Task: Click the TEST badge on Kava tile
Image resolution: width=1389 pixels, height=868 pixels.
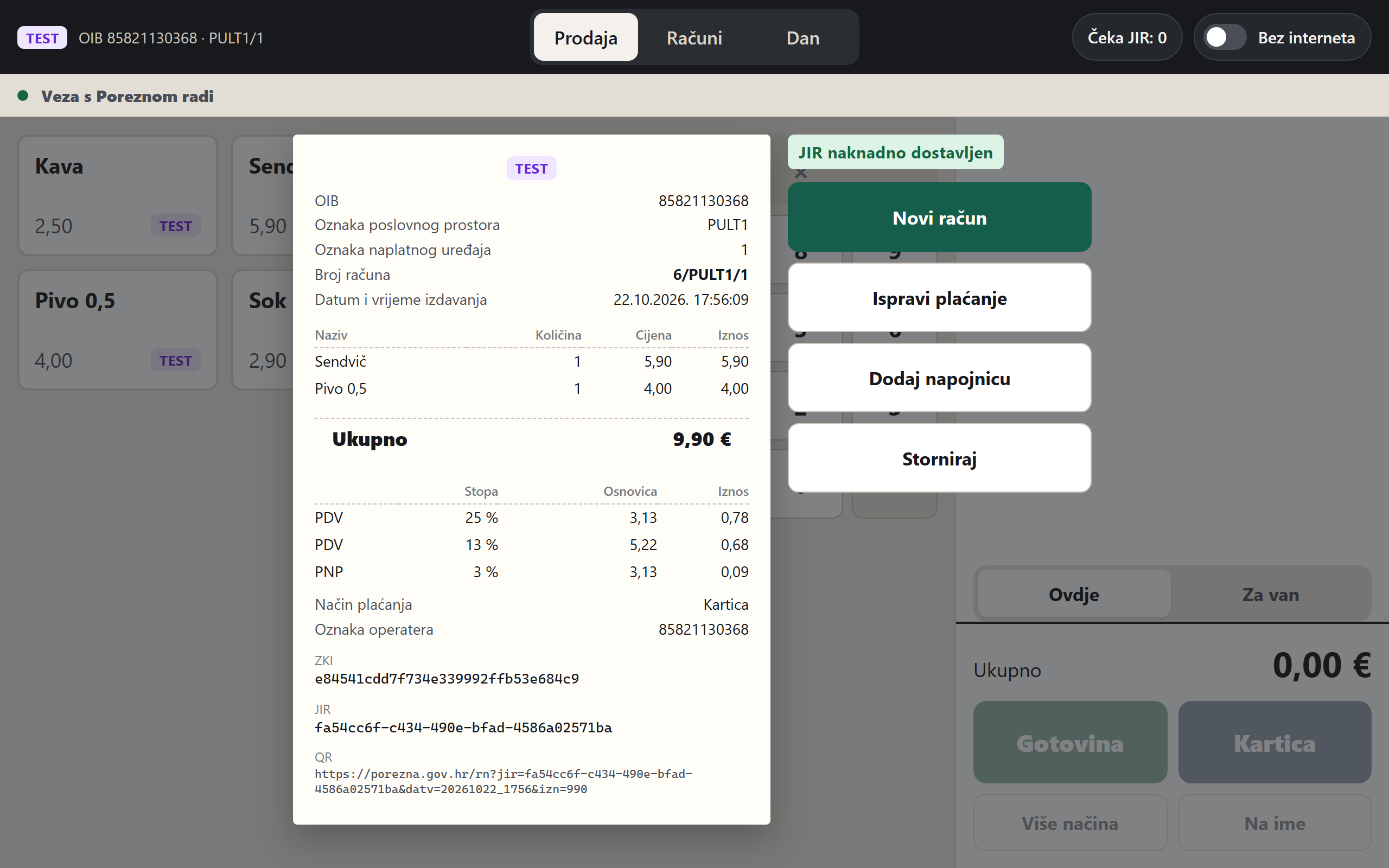Action: (x=176, y=226)
